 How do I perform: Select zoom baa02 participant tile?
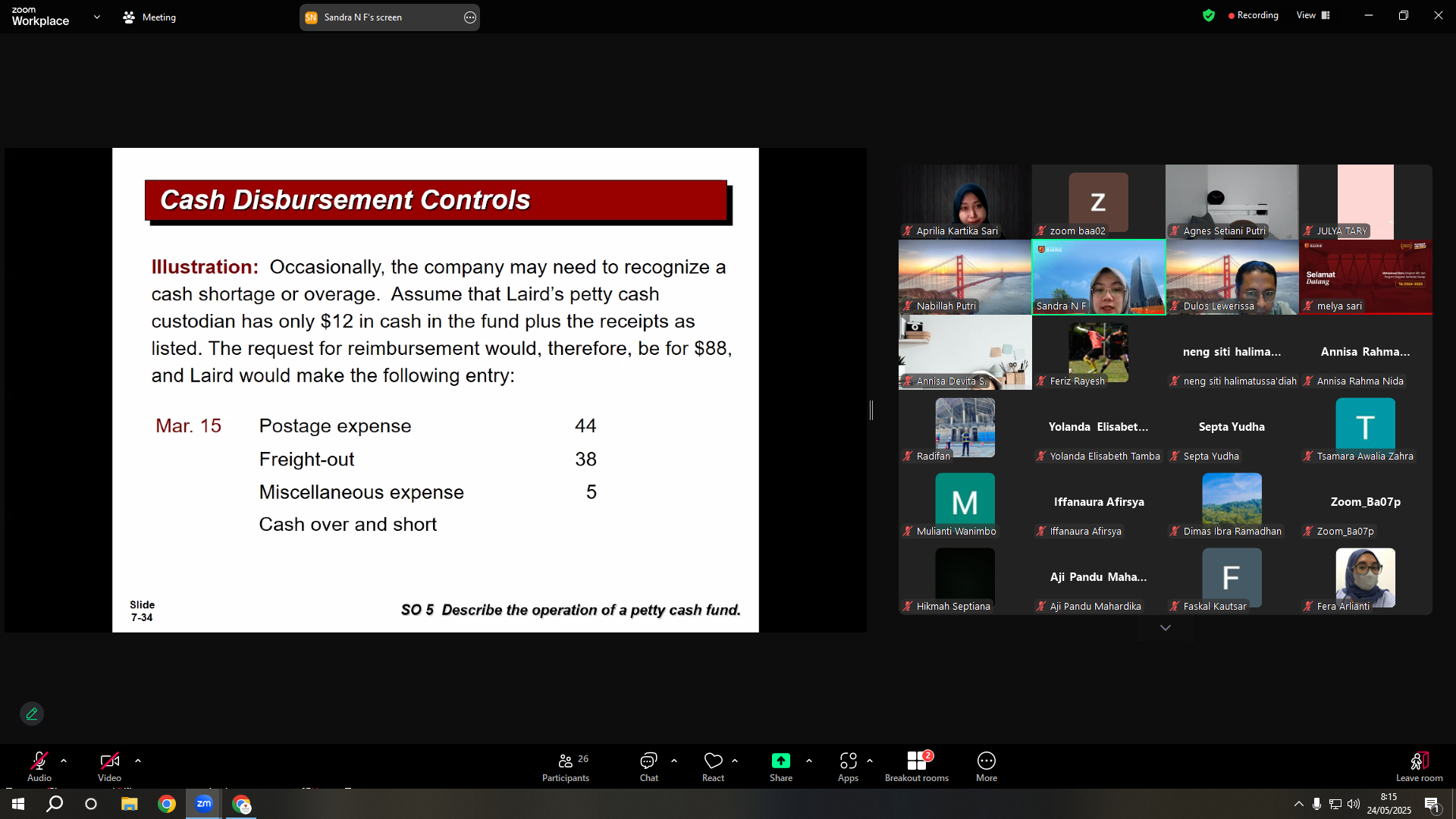(x=1098, y=202)
